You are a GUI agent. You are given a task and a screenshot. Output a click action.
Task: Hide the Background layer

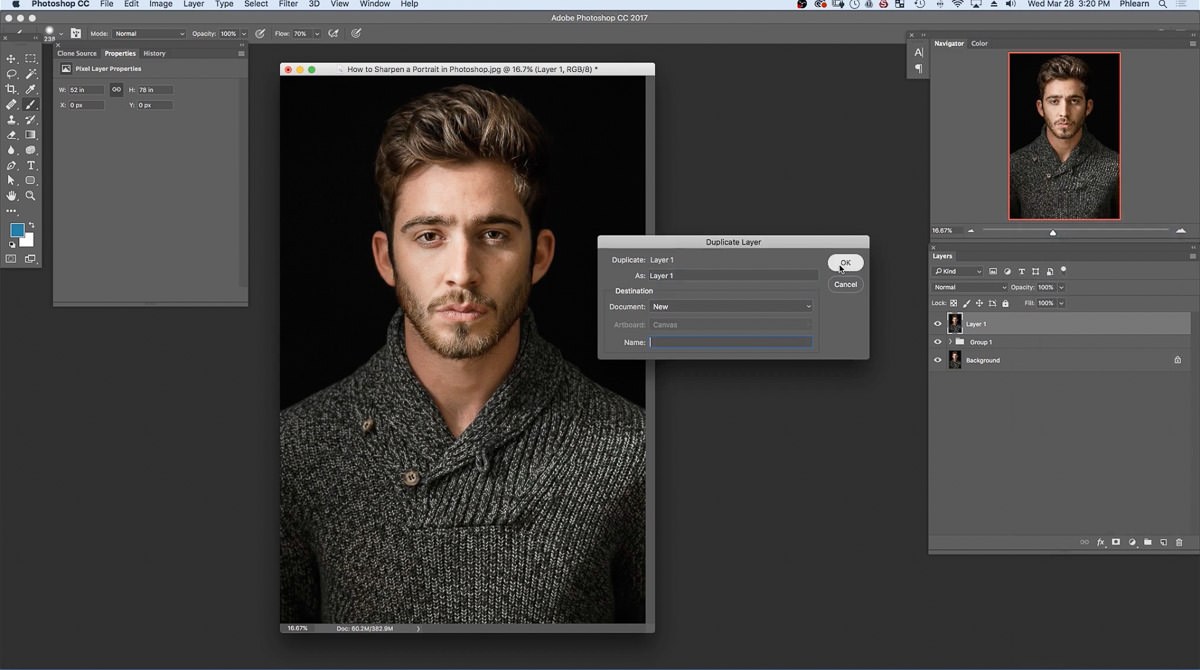[x=937, y=360]
